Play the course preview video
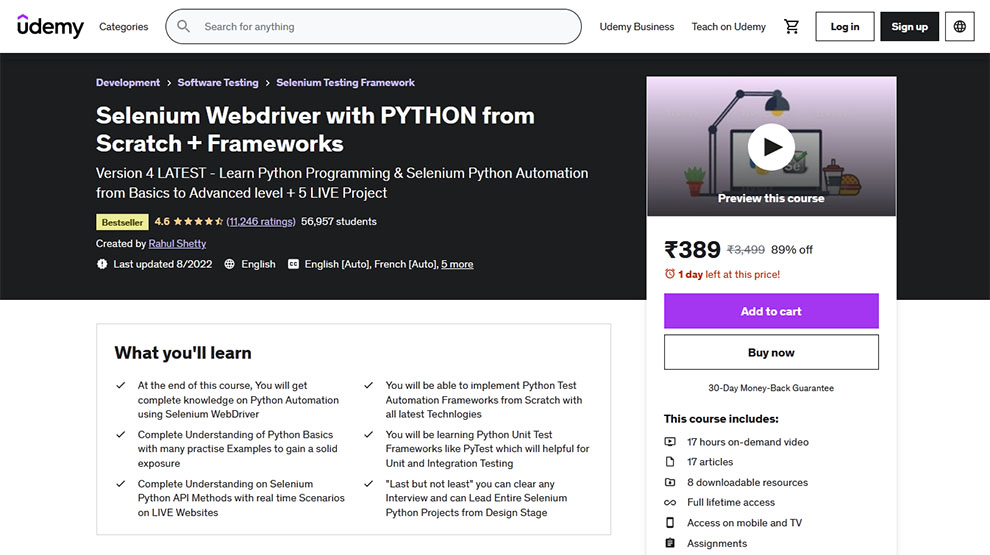The image size is (990, 555). (x=771, y=146)
